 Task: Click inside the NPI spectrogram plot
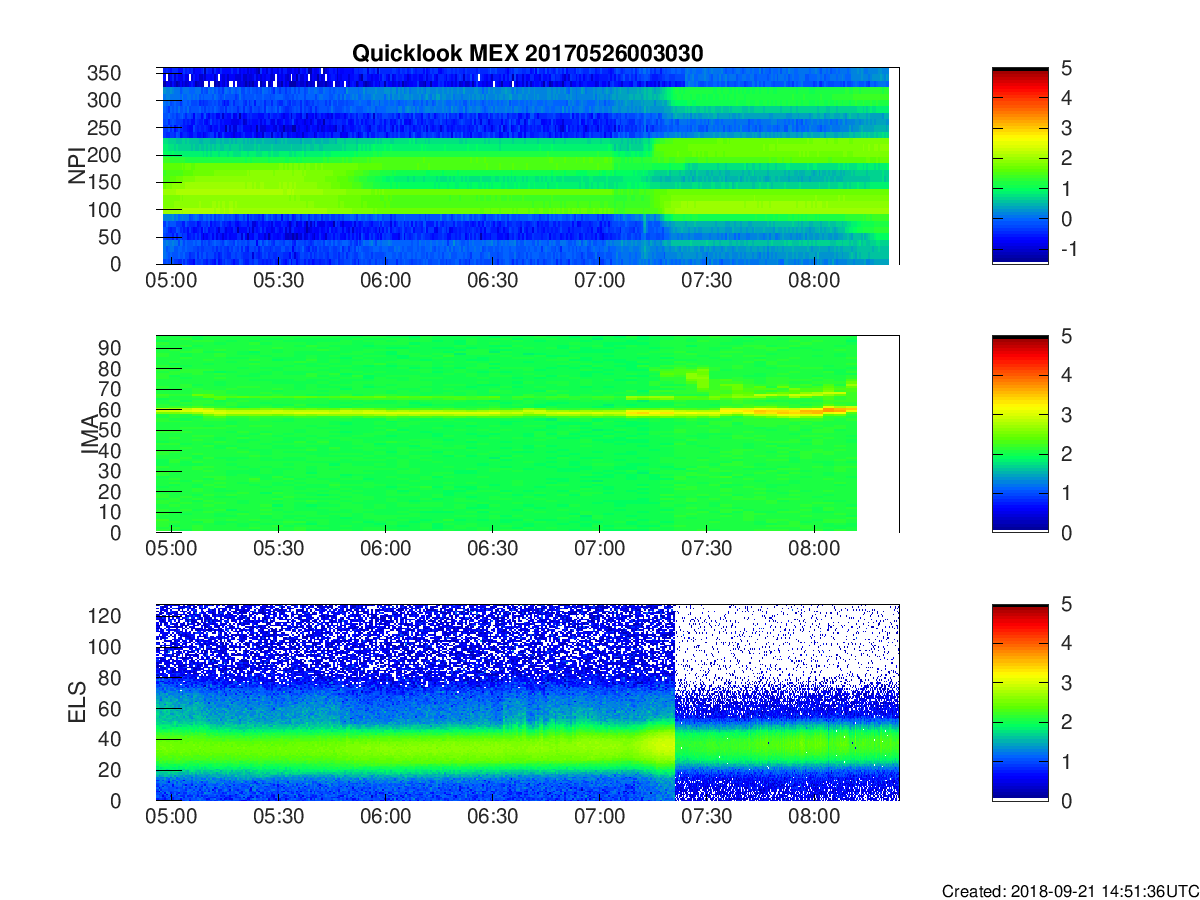tap(527, 166)
